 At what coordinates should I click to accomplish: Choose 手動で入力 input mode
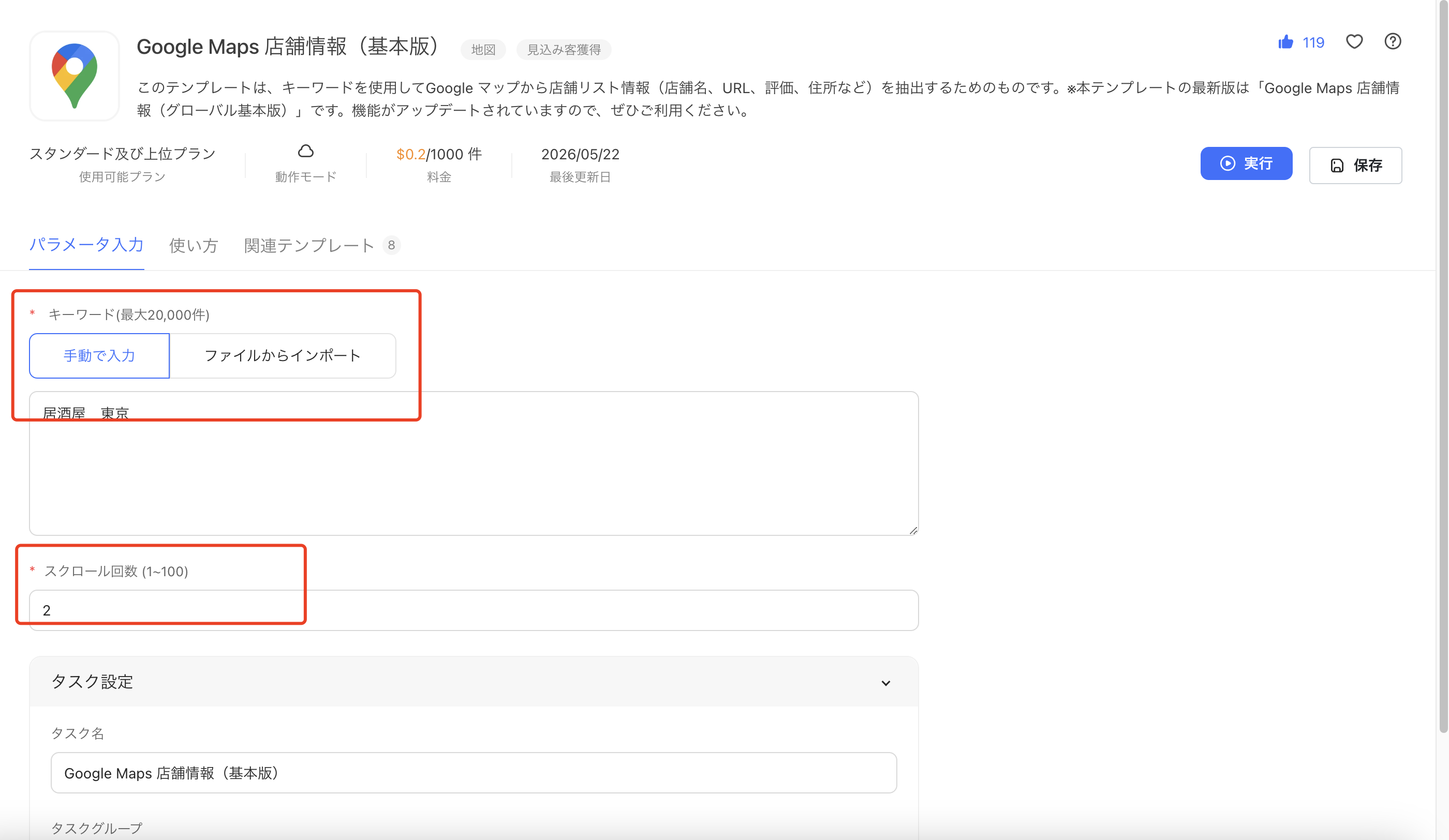tap(99, 356)
